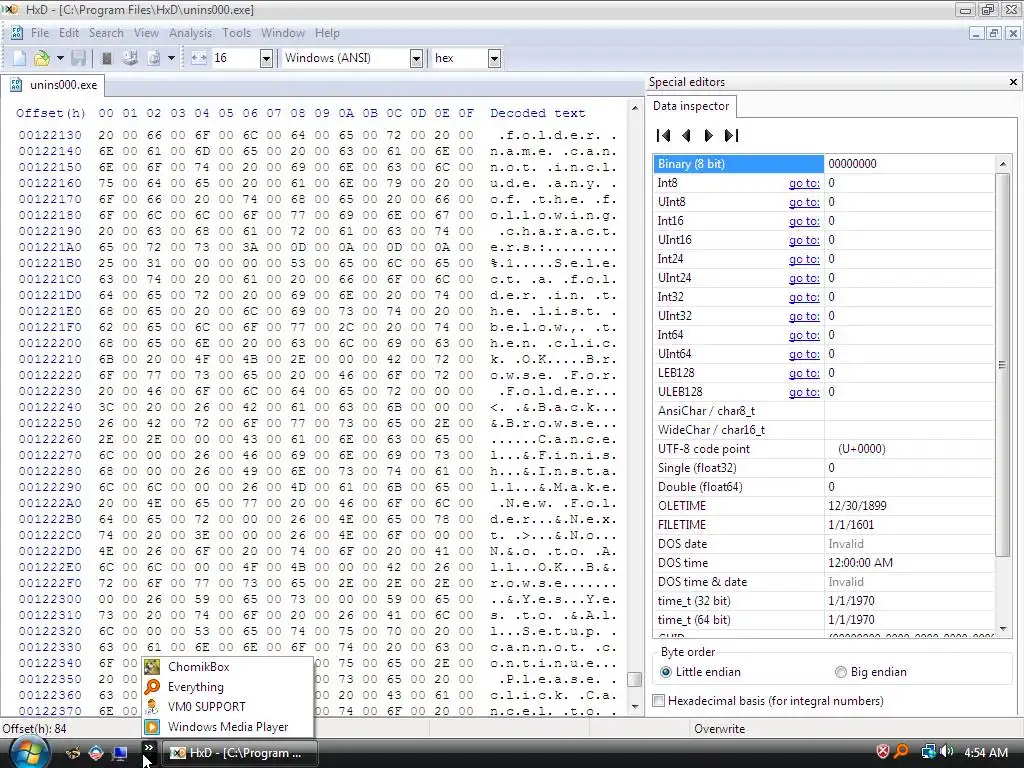Click the volume speaker tray icon
Viewport: 1024px width, 768px height.
(946, 752)
